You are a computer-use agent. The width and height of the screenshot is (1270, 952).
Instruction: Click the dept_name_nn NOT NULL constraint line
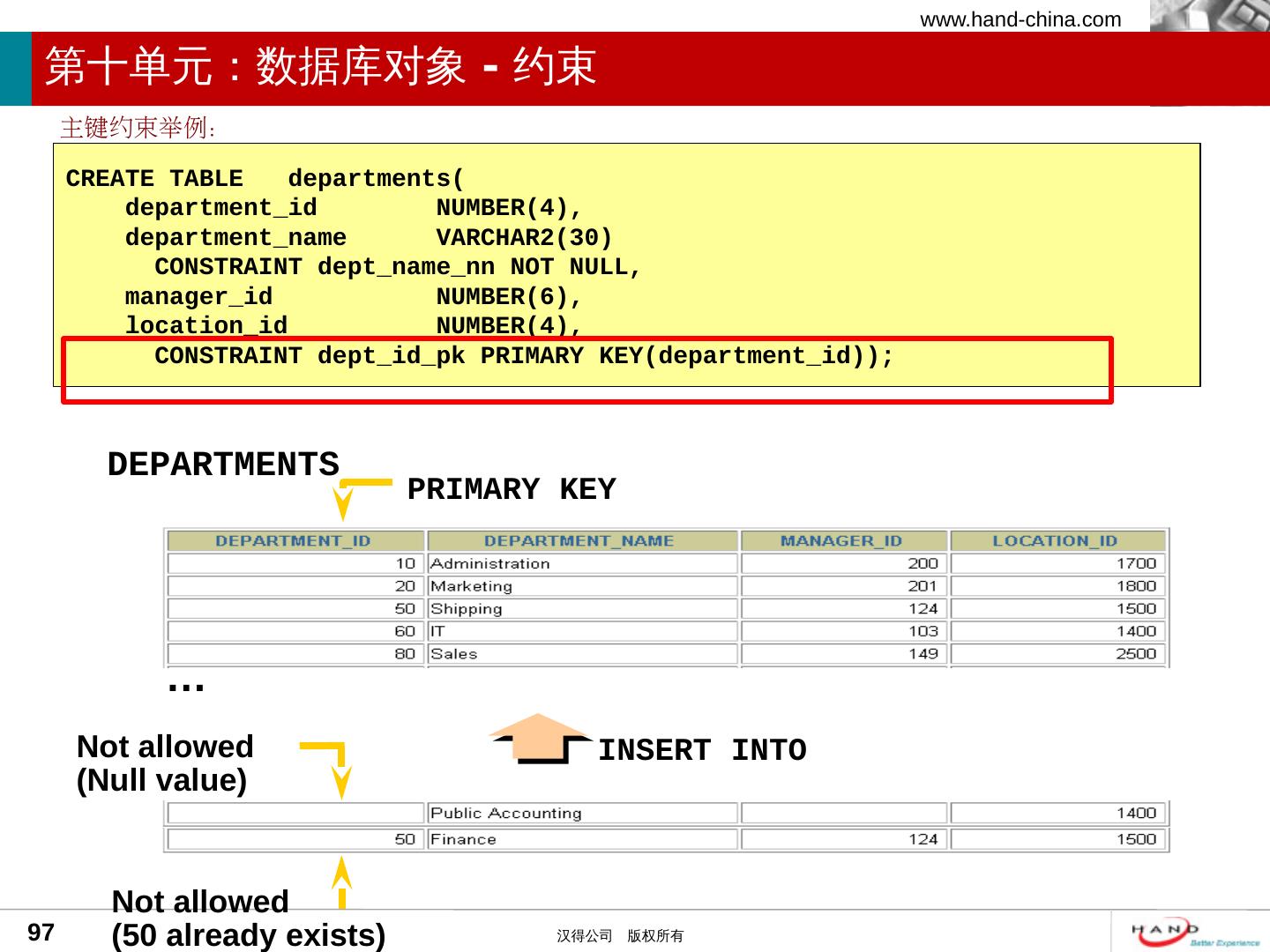point(398,267)
